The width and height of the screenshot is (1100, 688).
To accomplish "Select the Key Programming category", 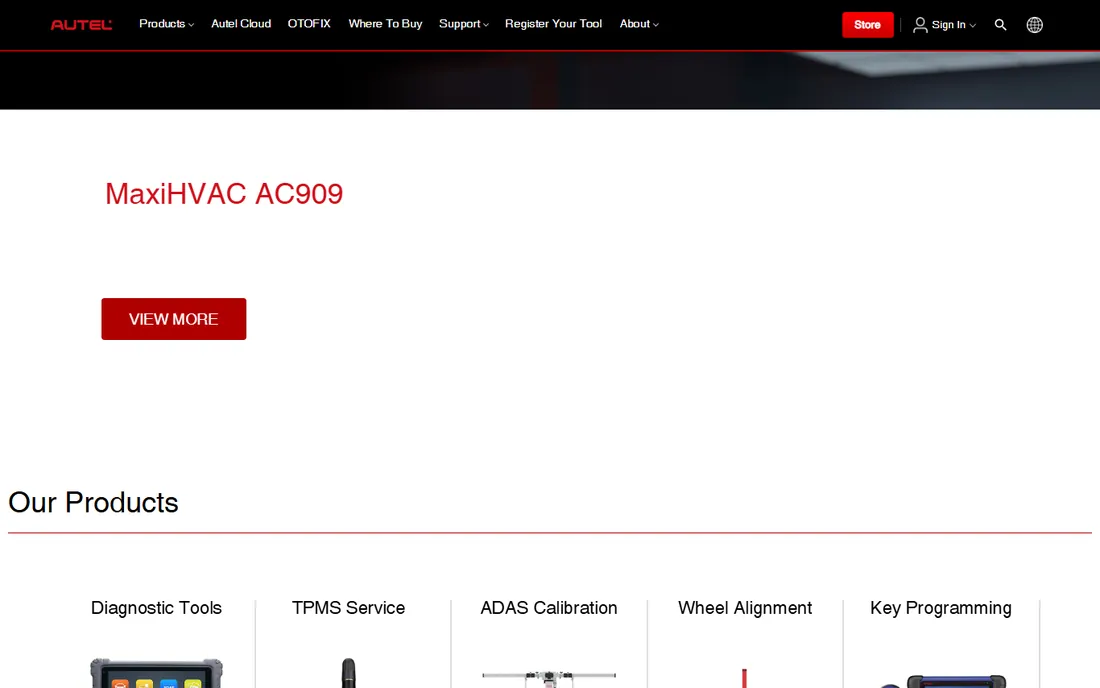I will point(941,608).
